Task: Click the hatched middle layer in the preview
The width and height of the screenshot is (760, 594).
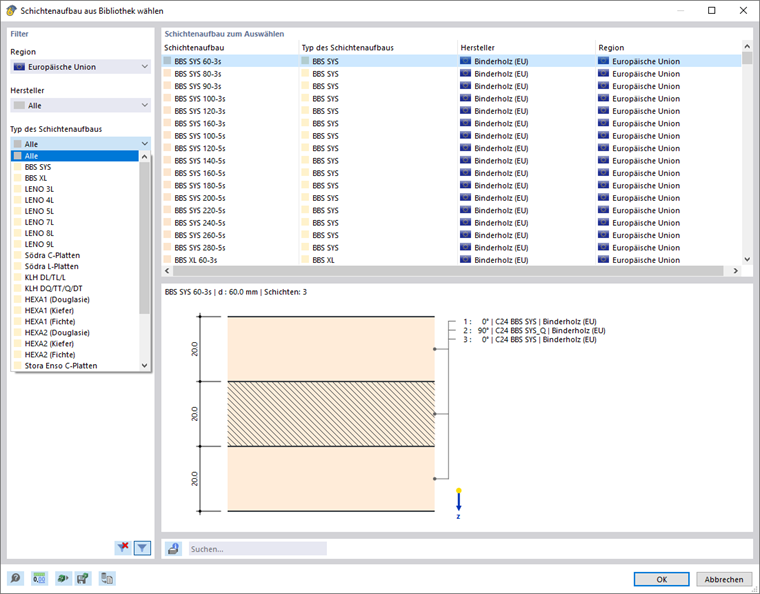Action: (x=331, y=414)
